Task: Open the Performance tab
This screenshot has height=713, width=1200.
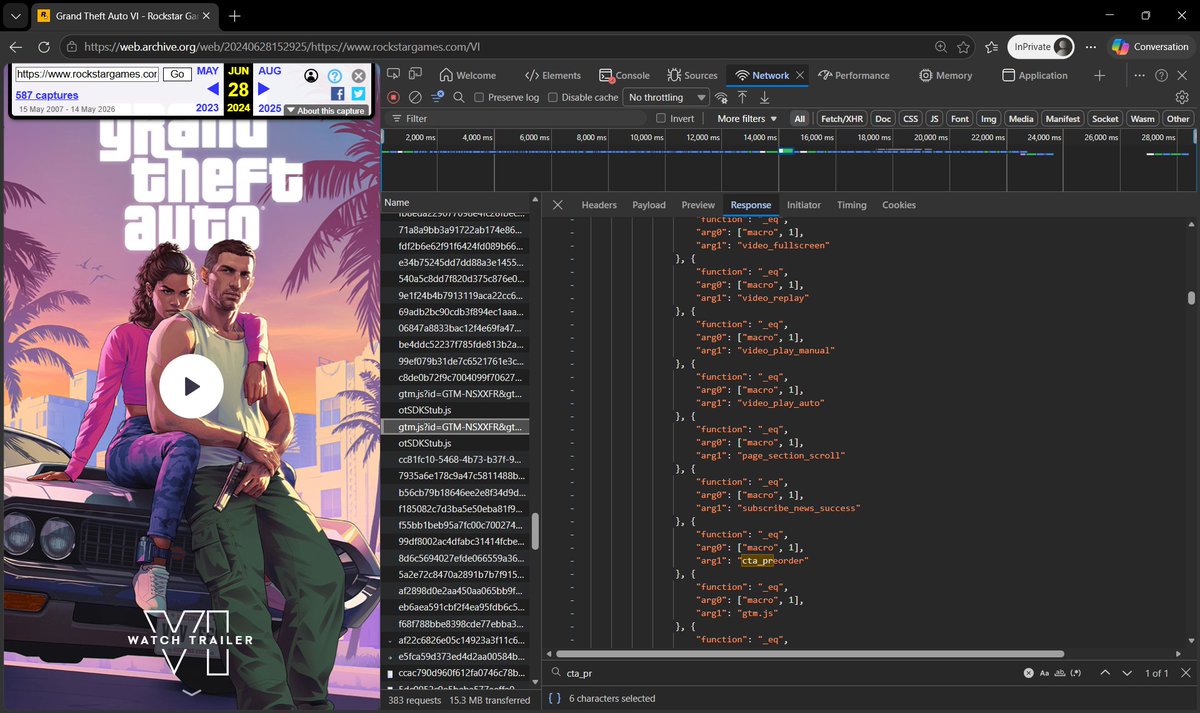Action: pos(853,75)
